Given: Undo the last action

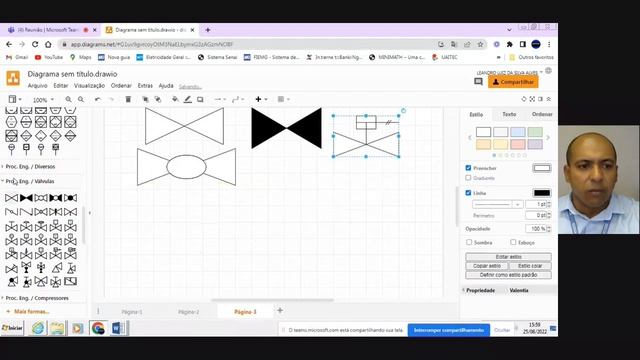Looking at the screenshot, I should coord(98,99).
